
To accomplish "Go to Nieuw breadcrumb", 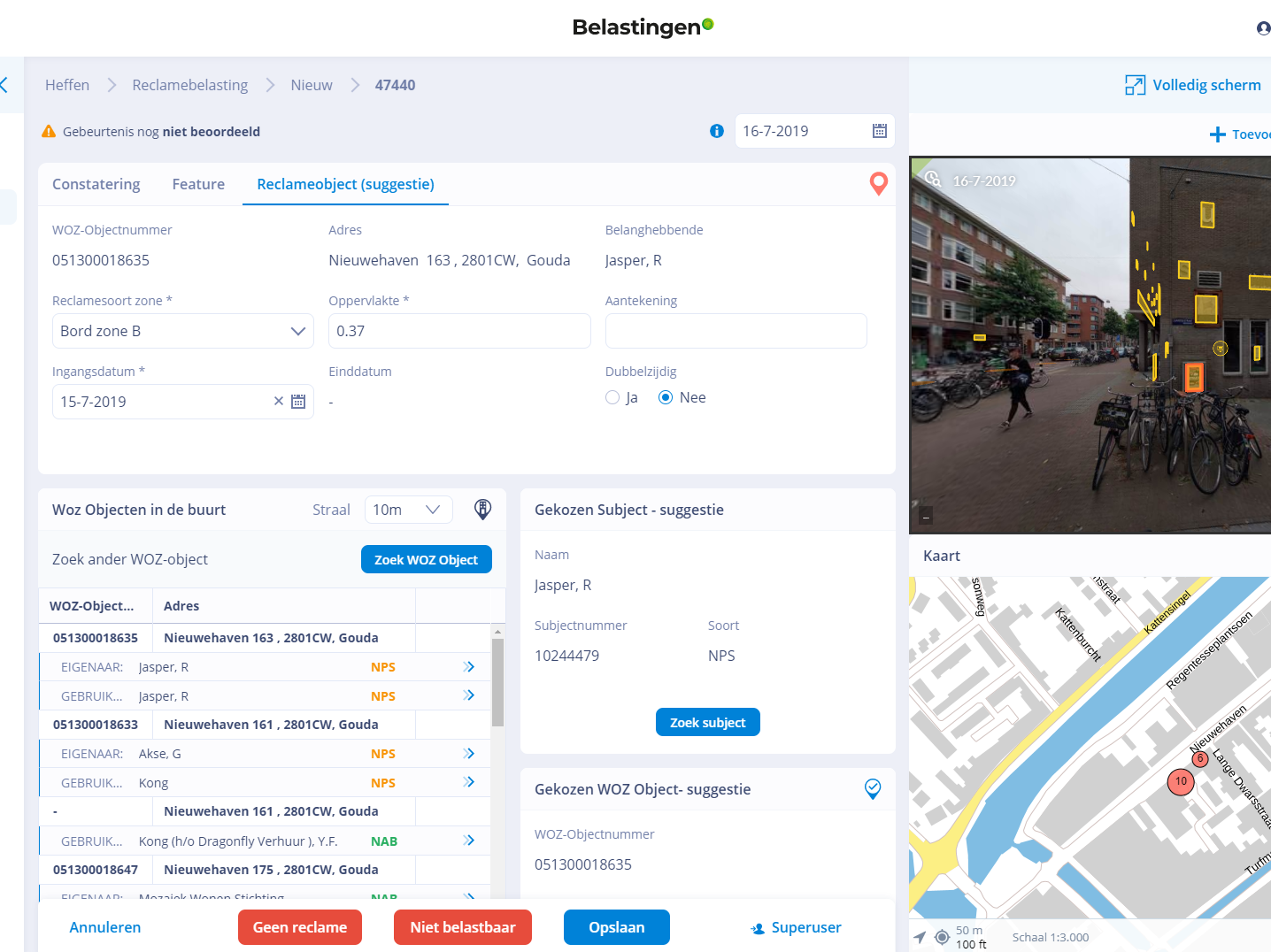I will tap(312, 85).
